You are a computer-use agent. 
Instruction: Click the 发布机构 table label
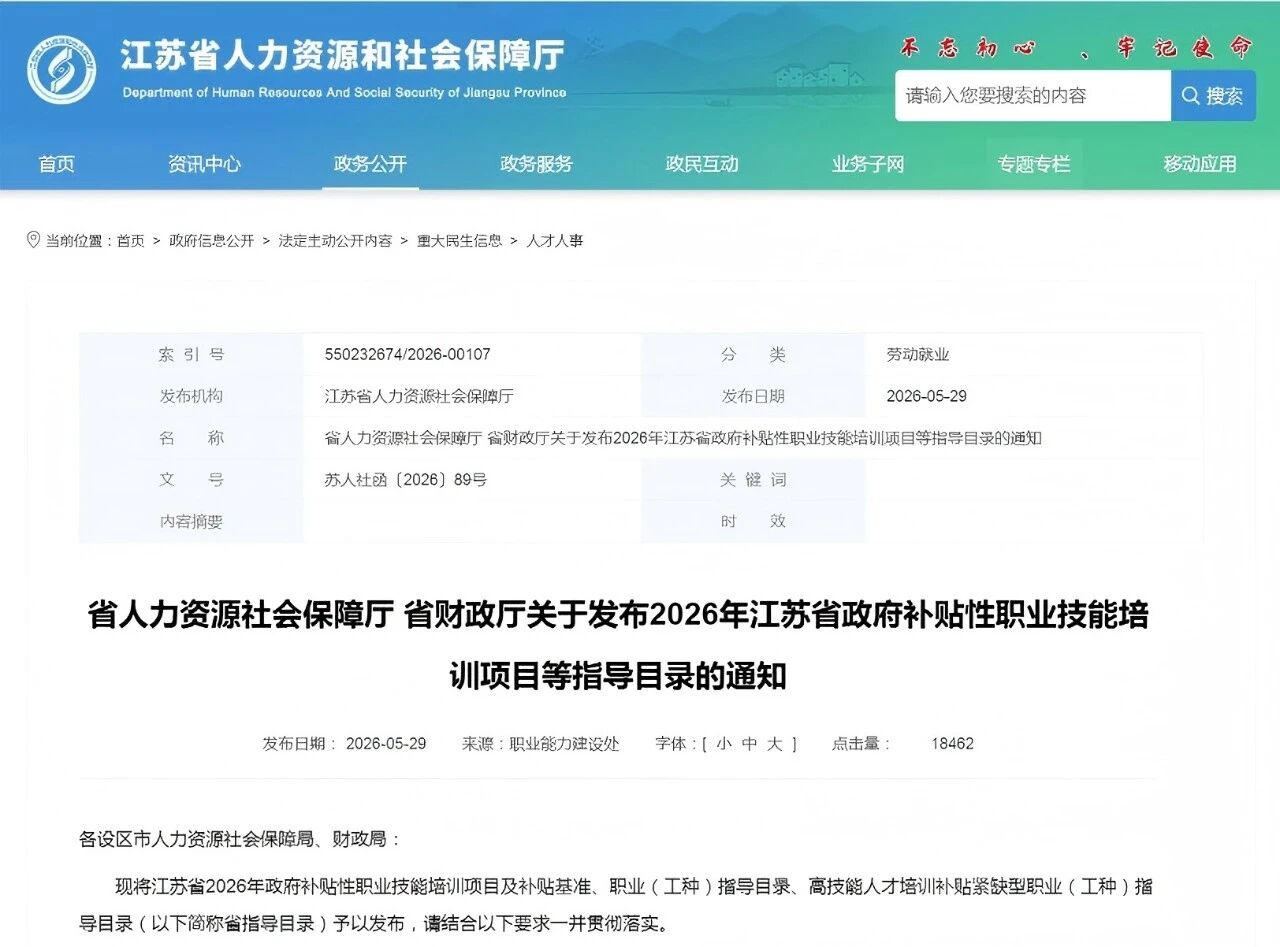(x=191, y=397)
